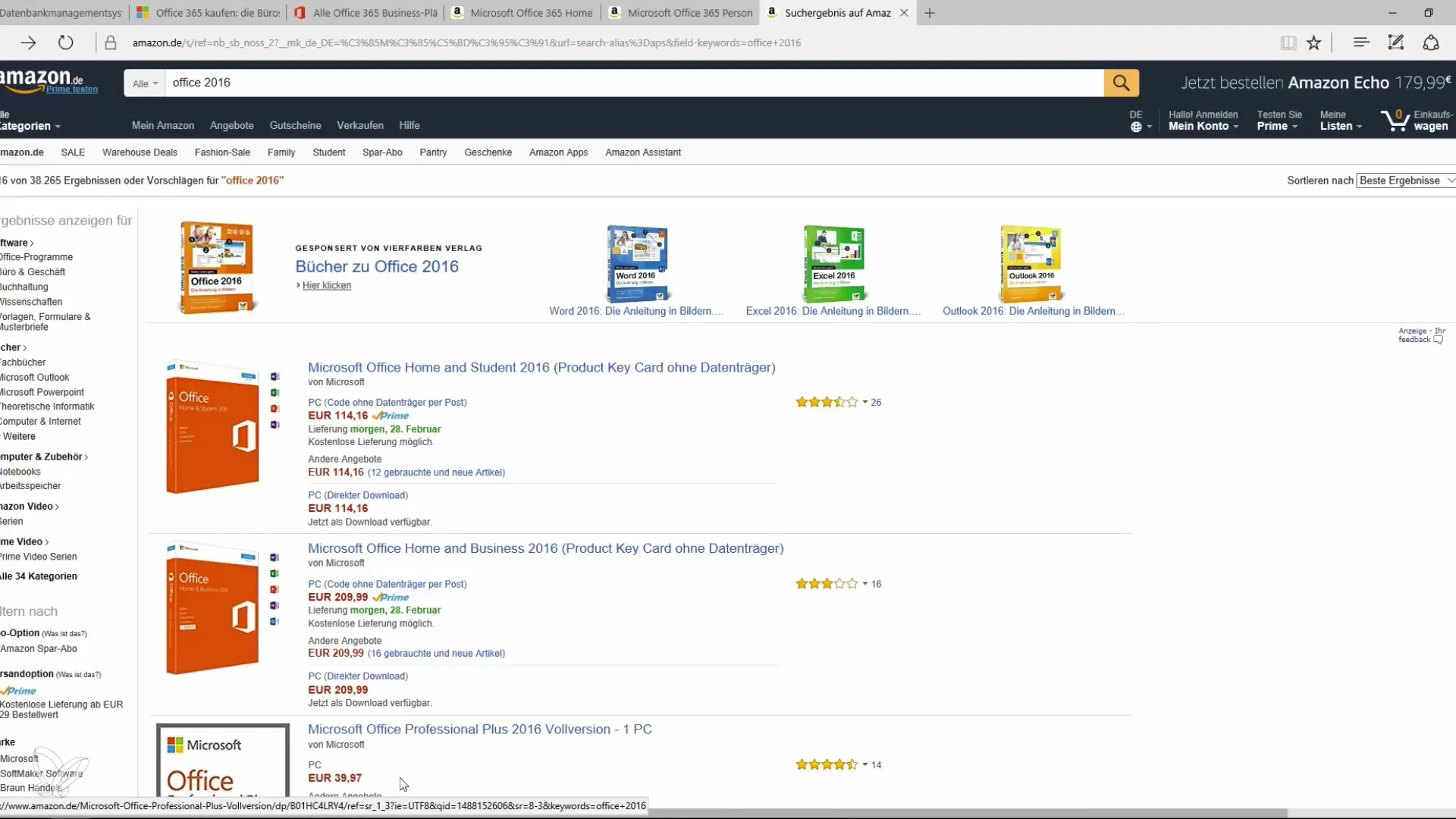
Task: Click the amazon.de logo
Action: [x=42, y=79]
